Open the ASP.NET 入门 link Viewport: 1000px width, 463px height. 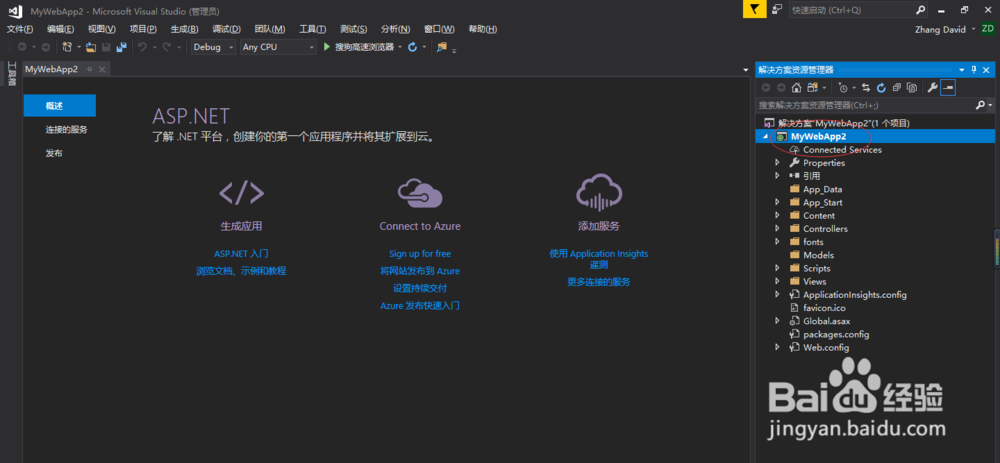(x=241, y=254)
